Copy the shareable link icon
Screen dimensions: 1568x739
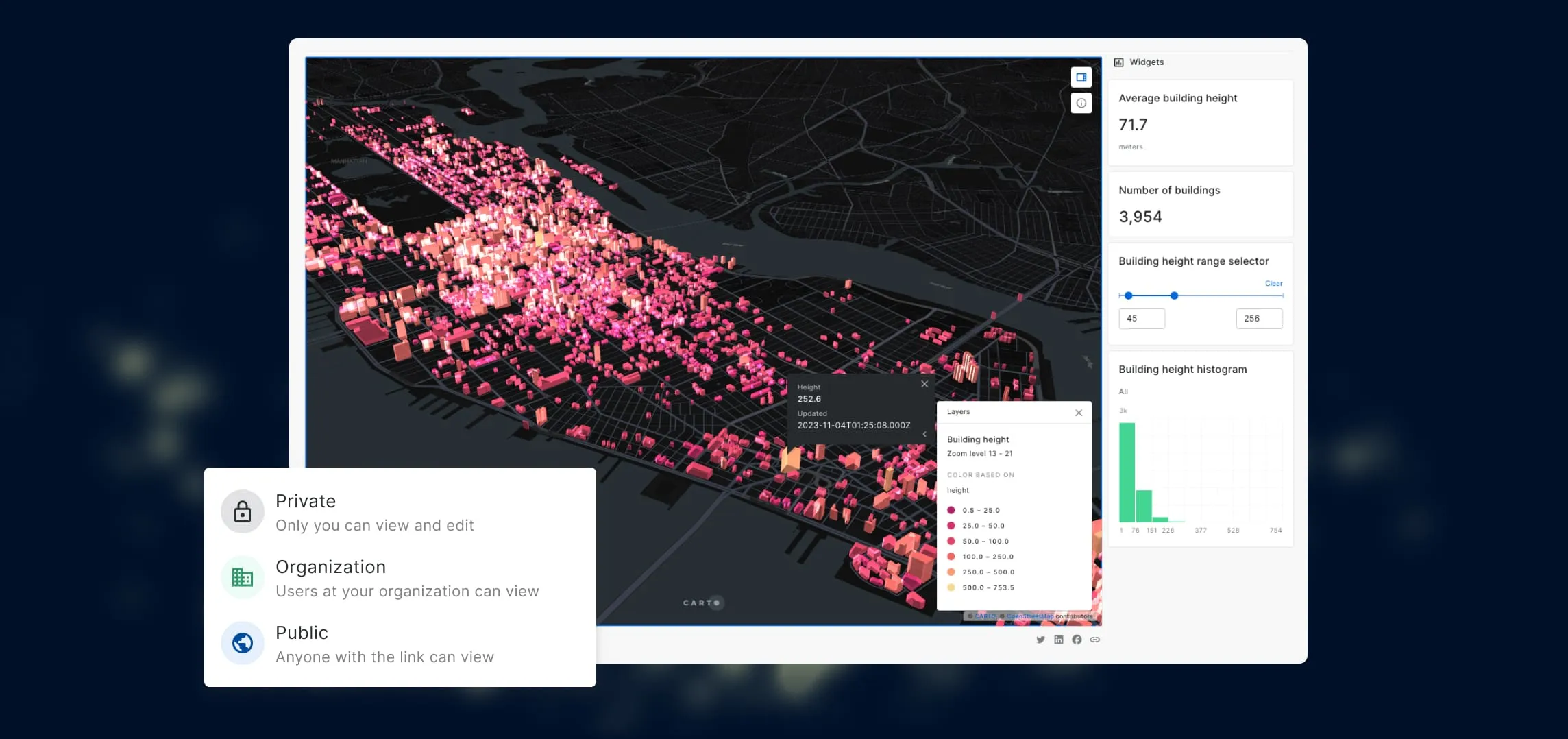[x=1094, y=639]
